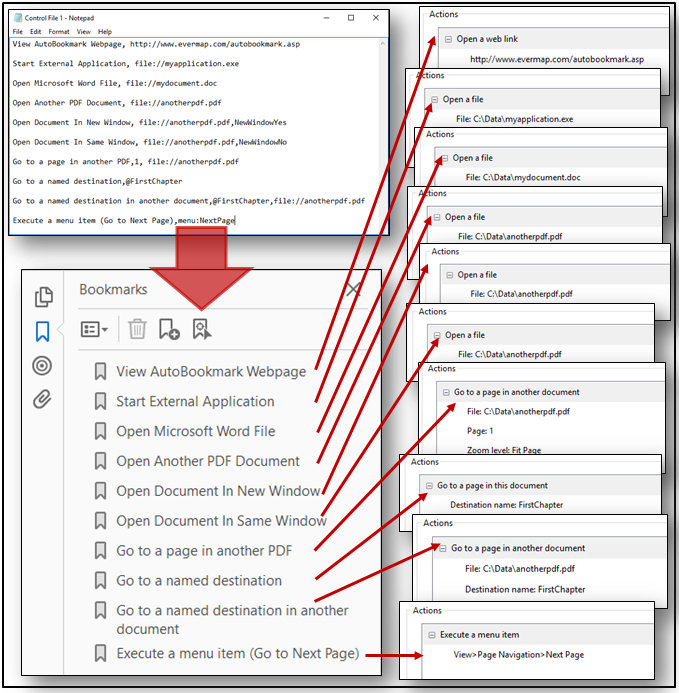This screenshot has height=693, width=679.
Task: Collapse Open a file action for myapplication.exe
Action: 435,100
